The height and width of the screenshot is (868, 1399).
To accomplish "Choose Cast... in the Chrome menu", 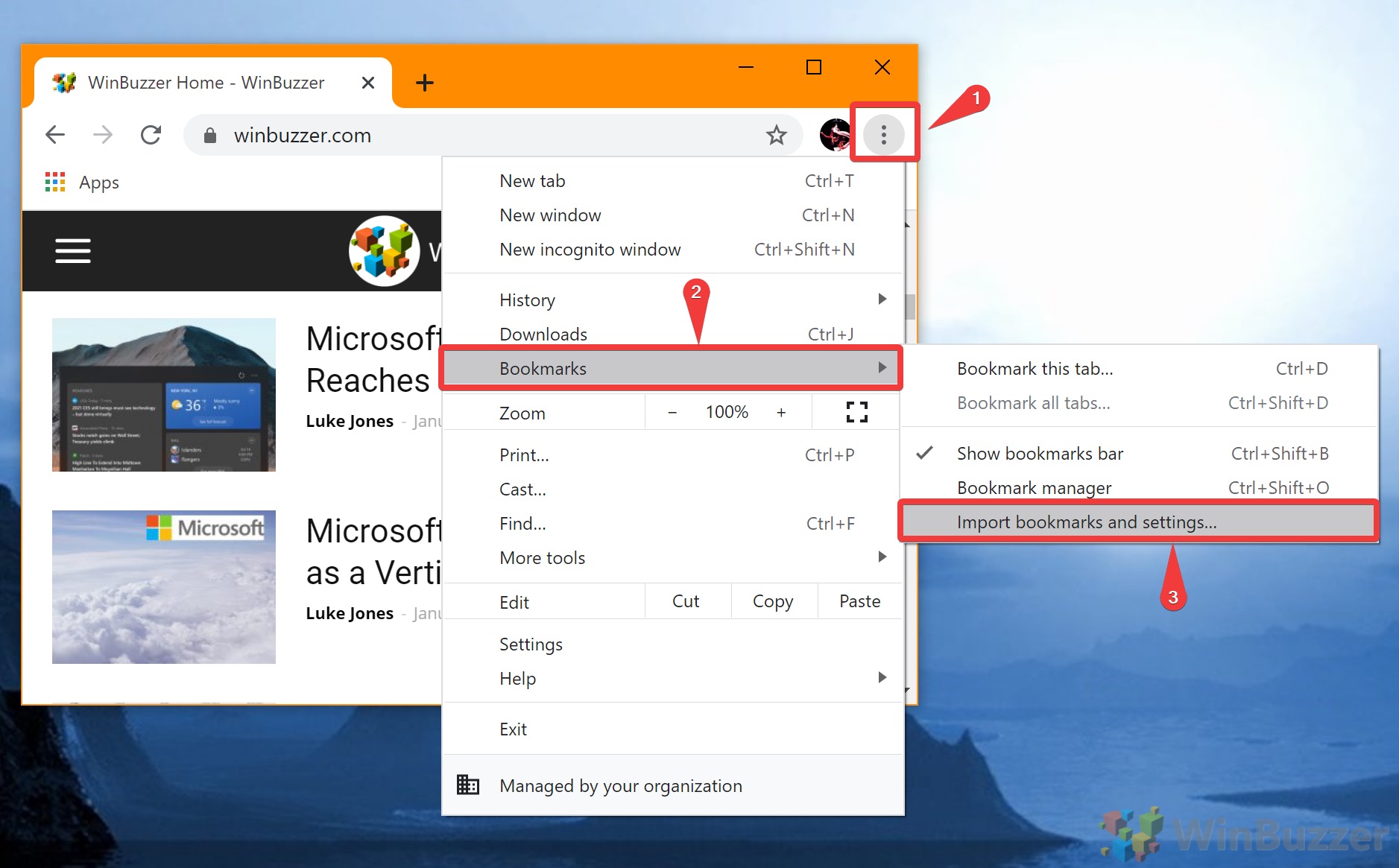I will coord(672,490).
